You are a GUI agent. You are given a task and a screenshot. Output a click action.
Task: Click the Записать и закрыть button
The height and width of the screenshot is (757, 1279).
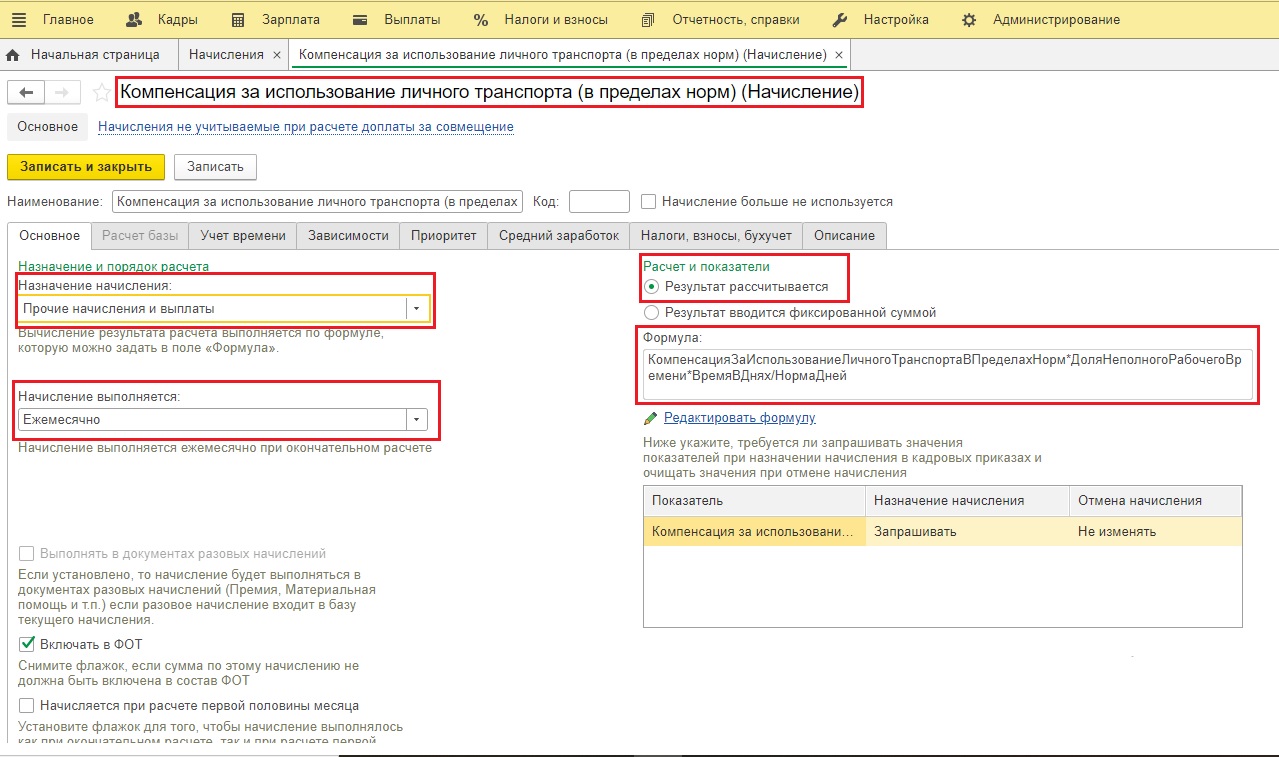tap(85, 166)
